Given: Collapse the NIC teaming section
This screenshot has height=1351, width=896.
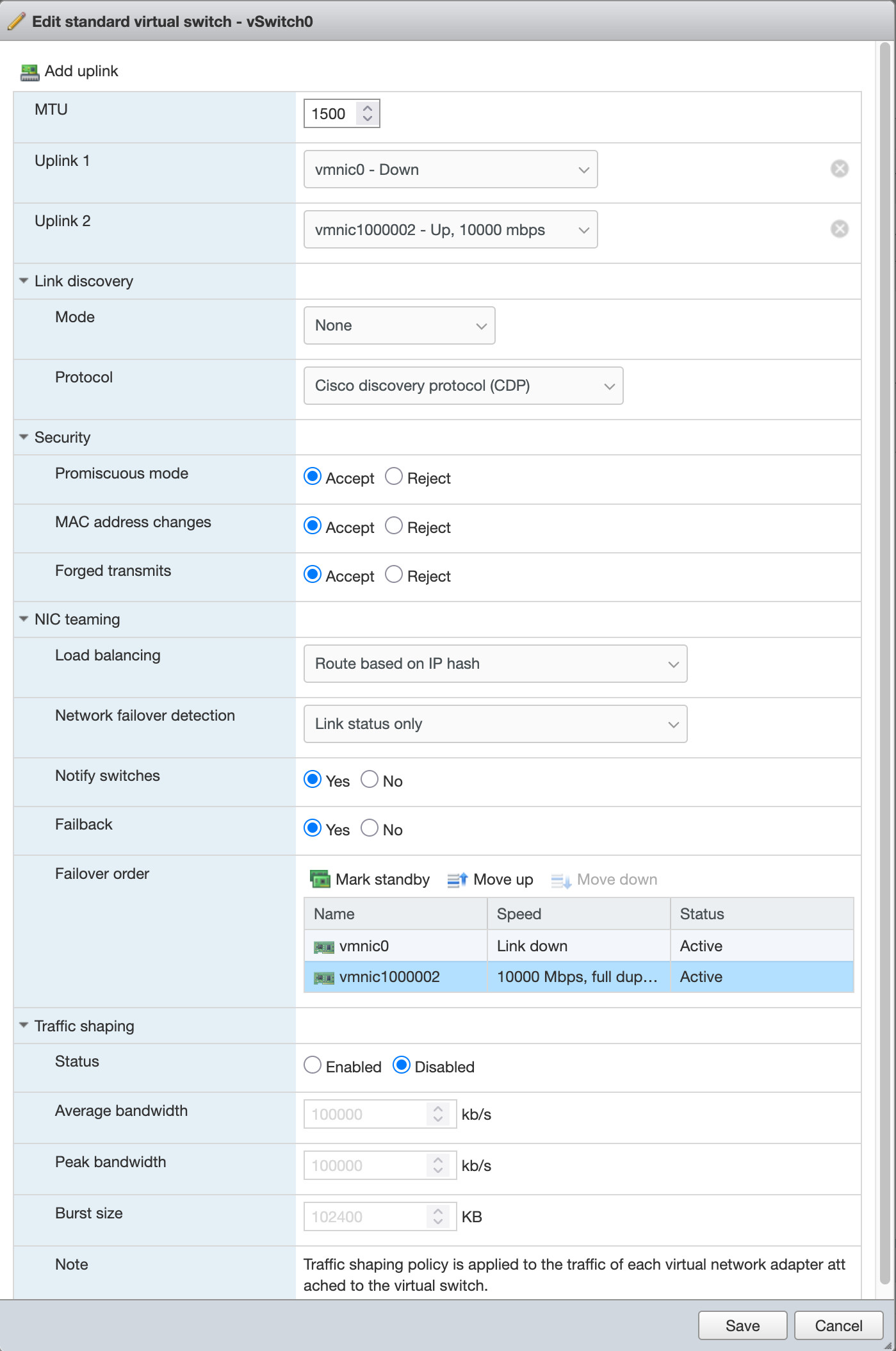Looking at the screenshot, I should pos(24,619).
